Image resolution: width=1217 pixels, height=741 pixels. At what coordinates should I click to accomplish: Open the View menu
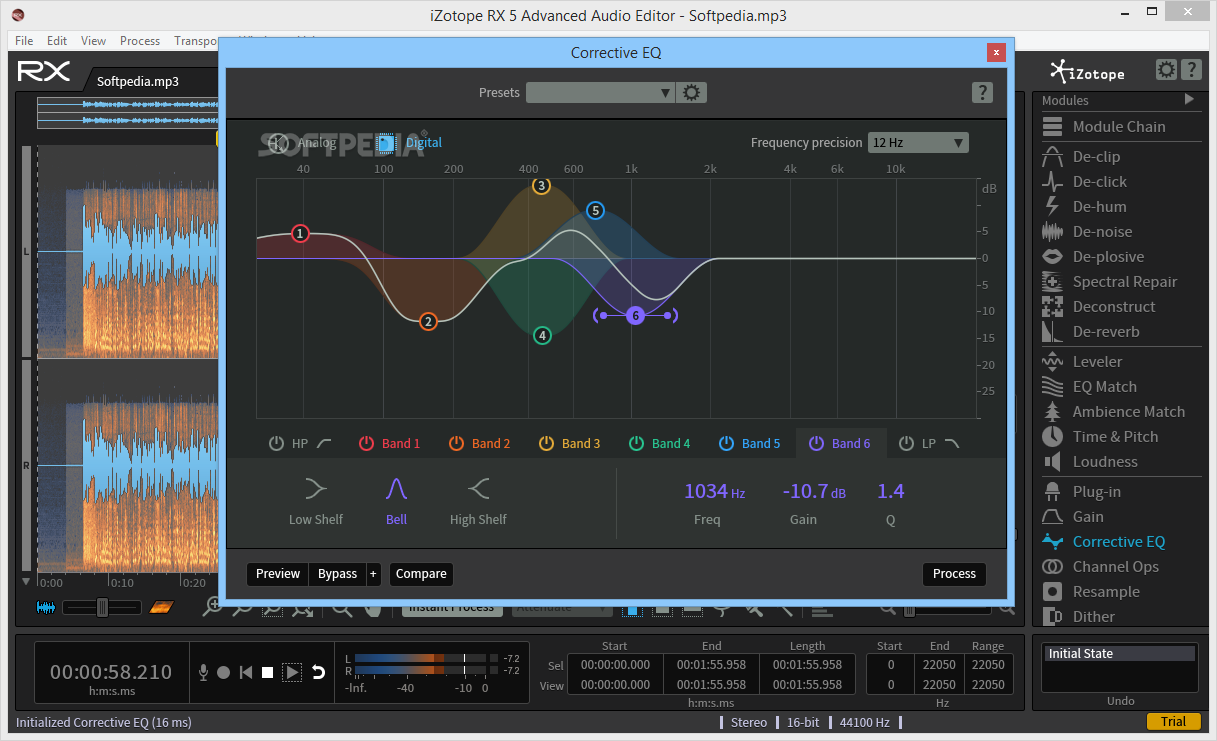(x=94, y=41)
